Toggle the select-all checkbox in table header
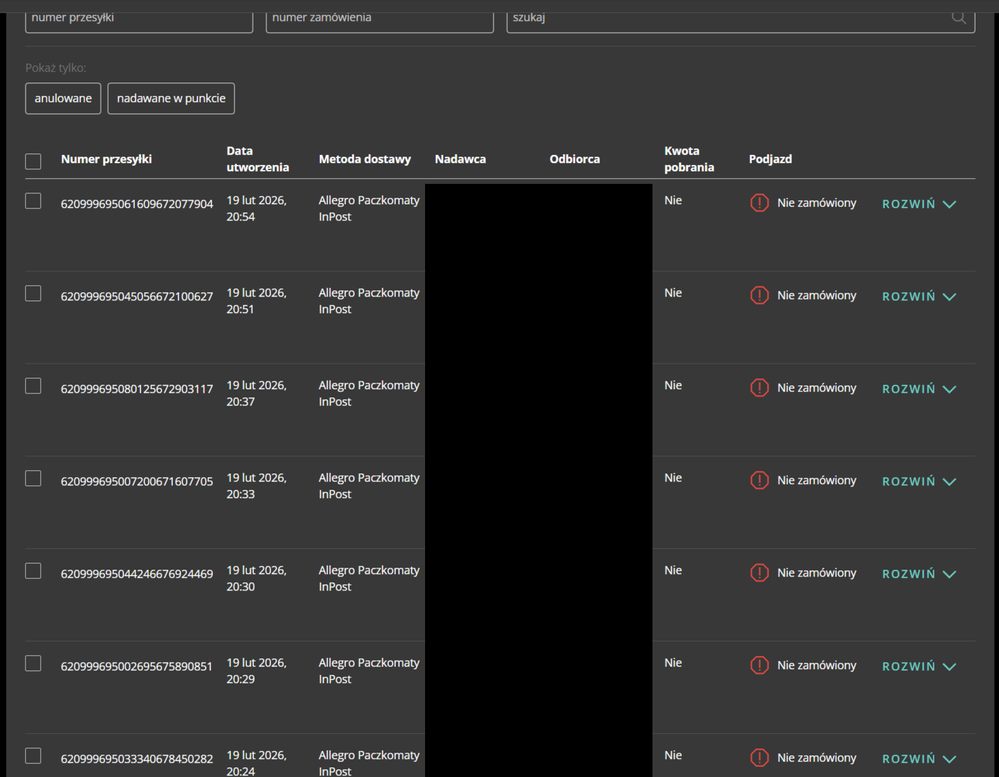Viewport: 999px width, 777px height. (x=33, y=161)
